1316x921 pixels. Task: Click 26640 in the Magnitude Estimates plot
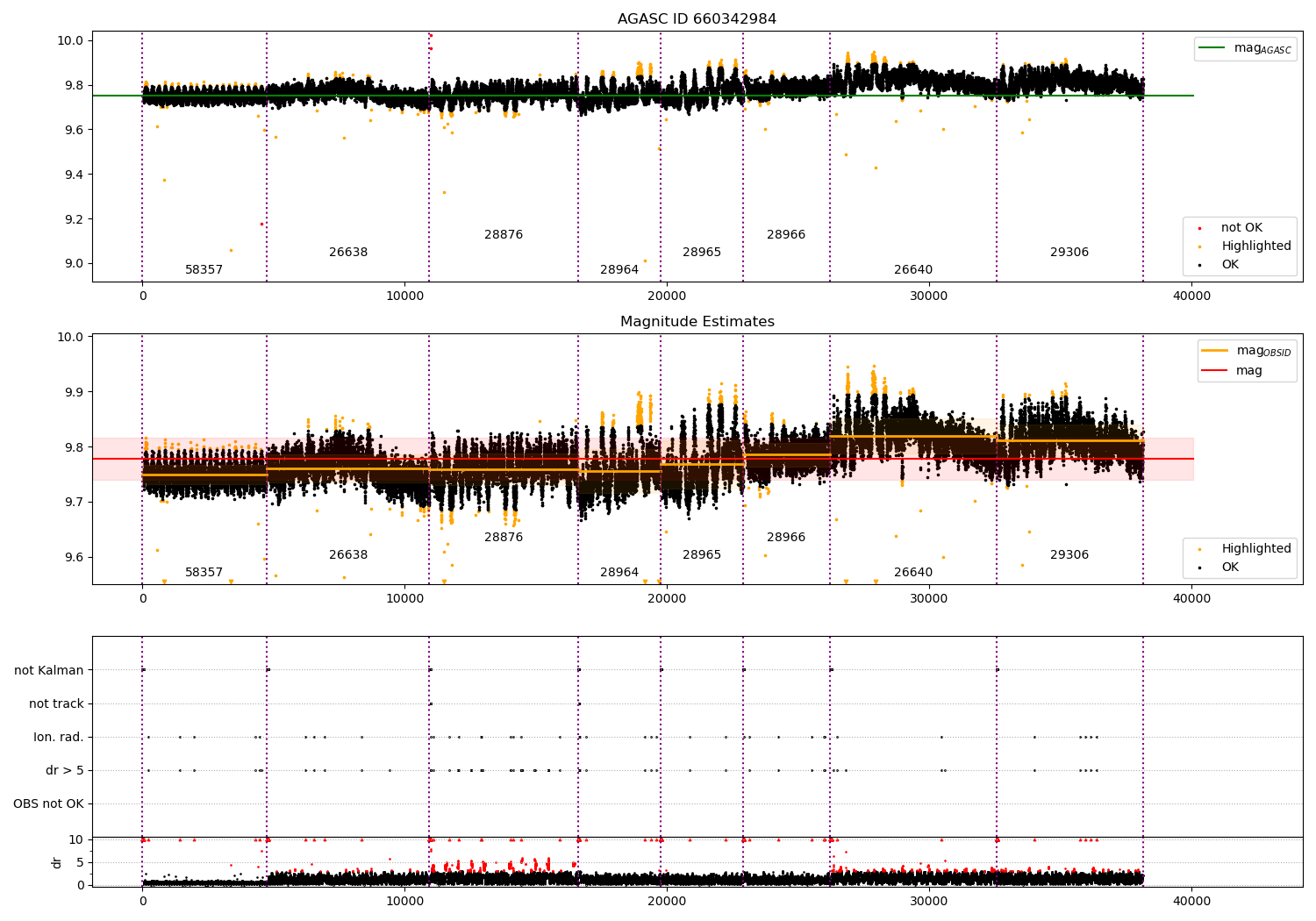[x=913, y=573]
